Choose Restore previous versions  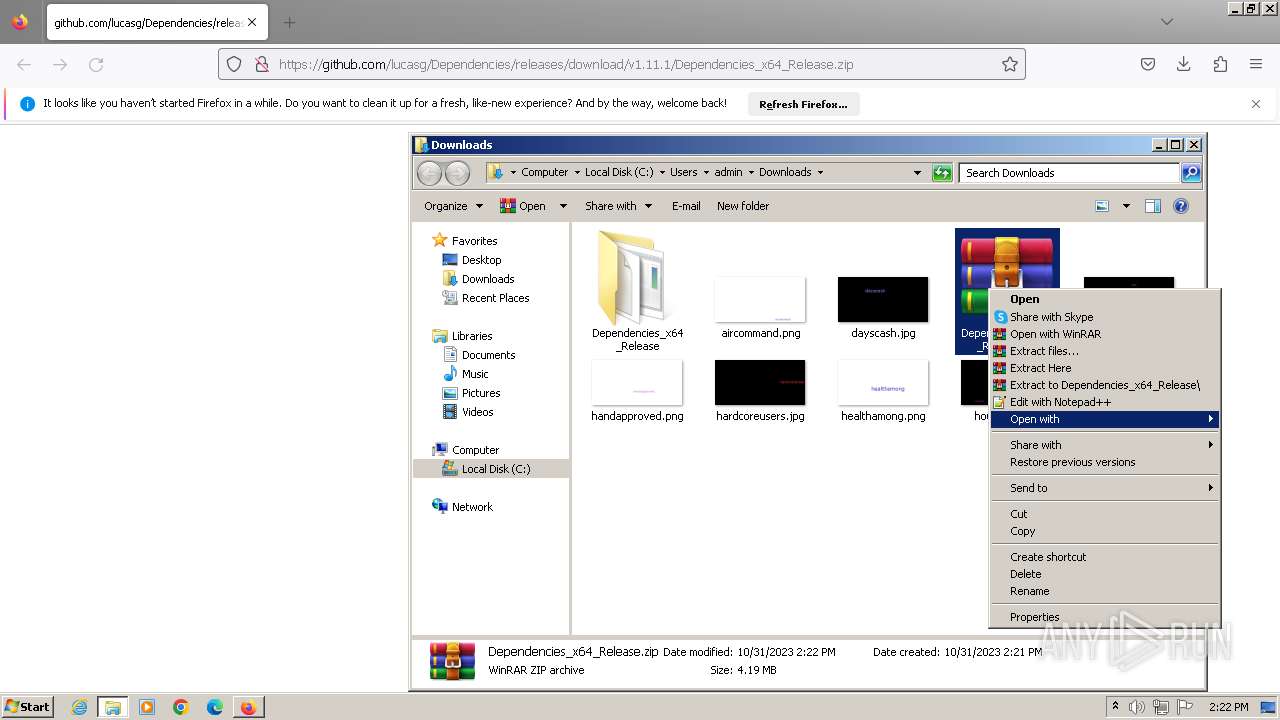pos(1105,462)
